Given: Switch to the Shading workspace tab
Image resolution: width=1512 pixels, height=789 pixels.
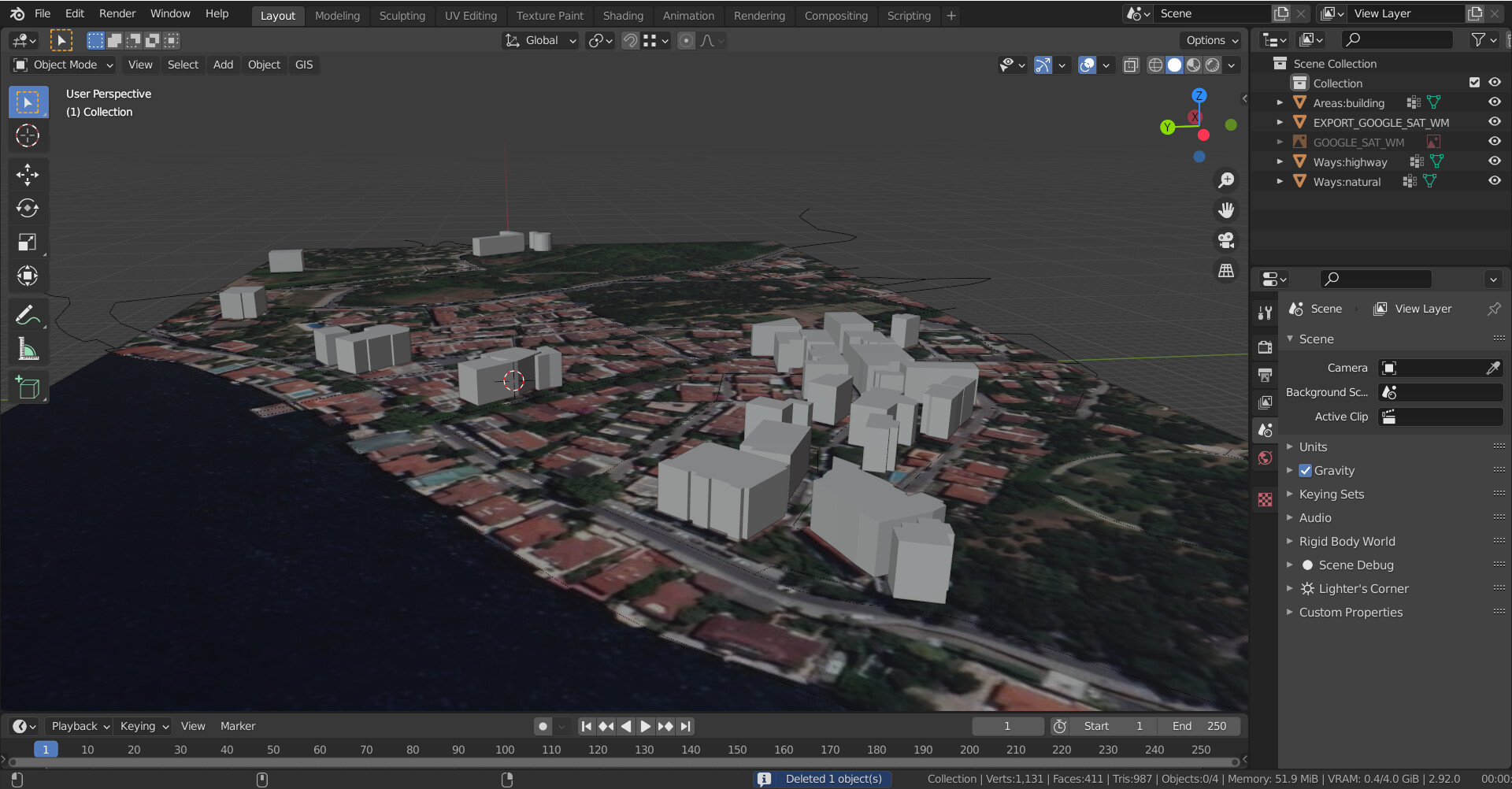Looking at the screenshot, I should click(623, 16).
